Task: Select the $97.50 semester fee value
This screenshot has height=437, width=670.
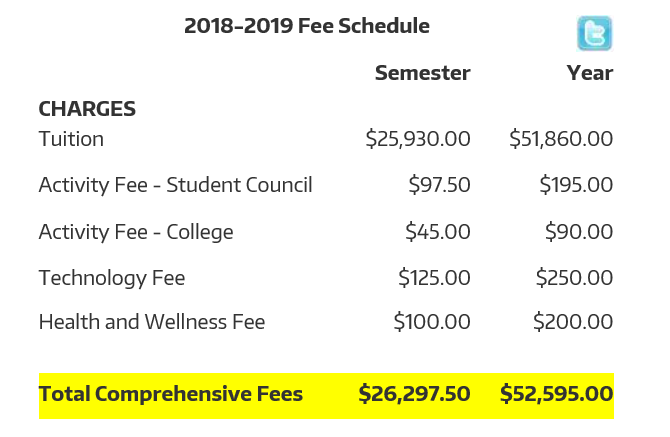Action: (439, 185)
